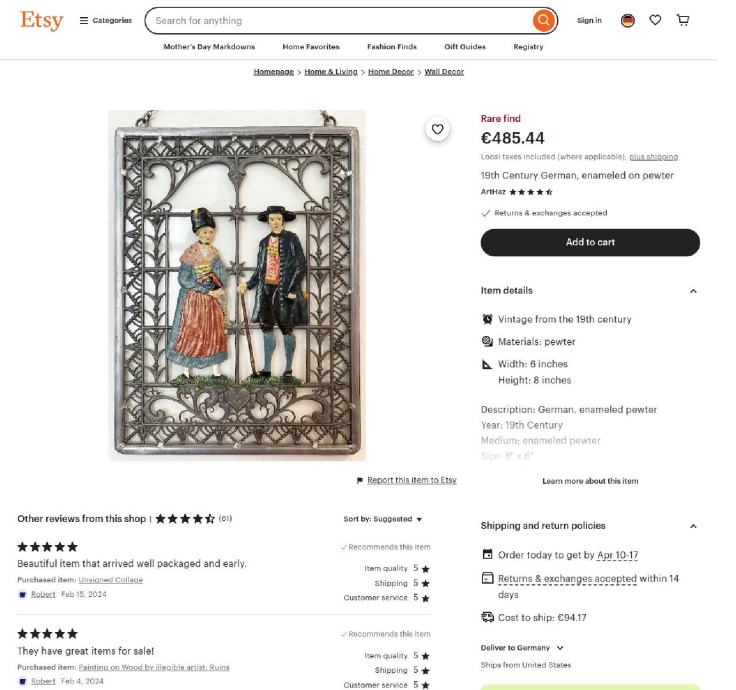Viewport: 736px width, 690px height.
Task: Click the German flag region icon
Action: click(627, 20)
